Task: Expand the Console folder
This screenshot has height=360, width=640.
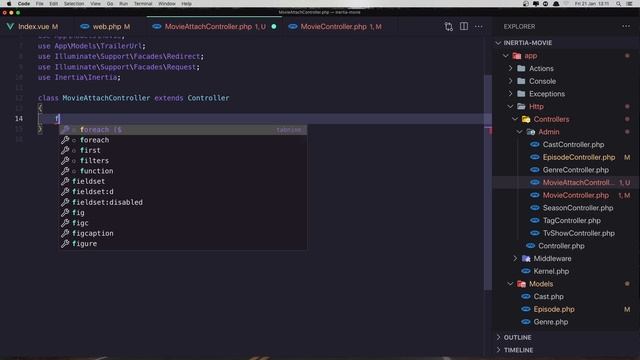Action: tap(510, 81)
